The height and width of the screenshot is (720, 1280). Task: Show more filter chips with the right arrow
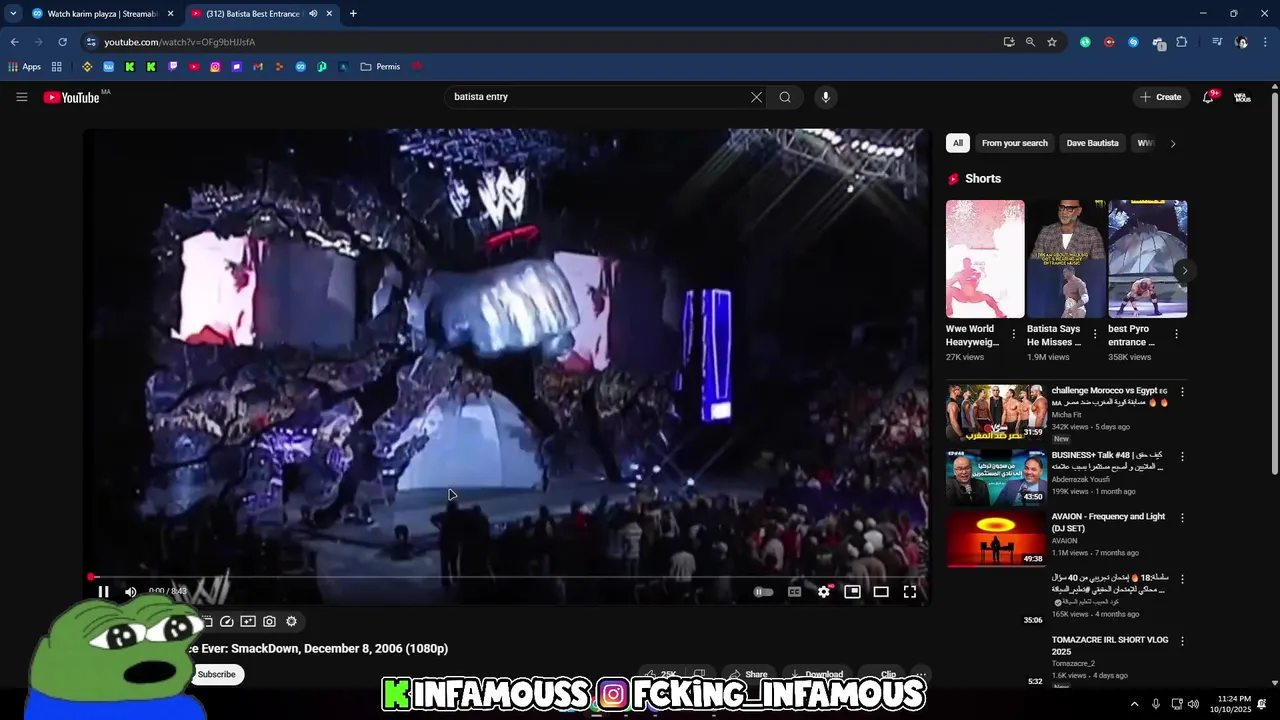pyautogui.click(x=1172, y=143)
